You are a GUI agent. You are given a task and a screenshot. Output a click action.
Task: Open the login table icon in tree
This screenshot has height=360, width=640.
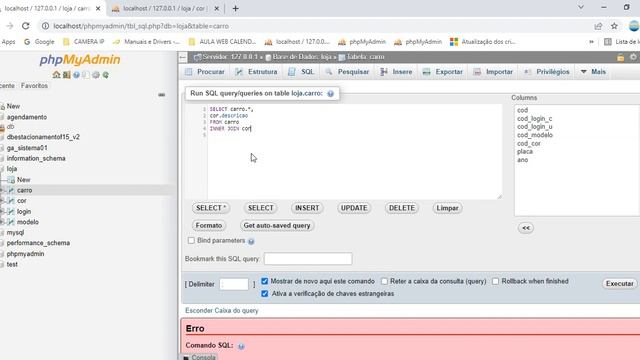coord(11,211)
